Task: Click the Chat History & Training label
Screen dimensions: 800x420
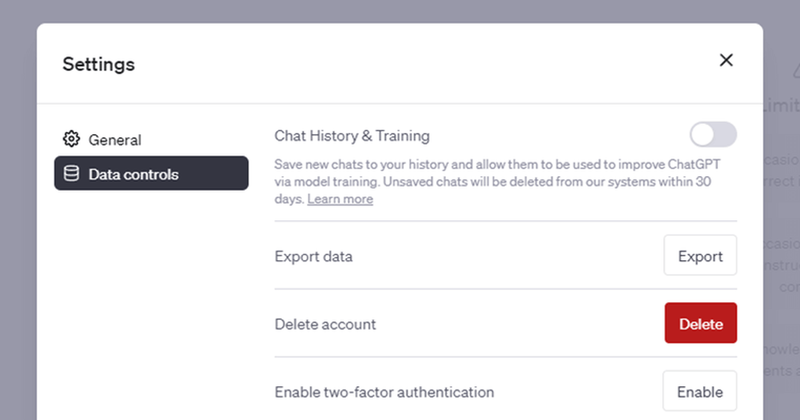Action: [352, 135]
